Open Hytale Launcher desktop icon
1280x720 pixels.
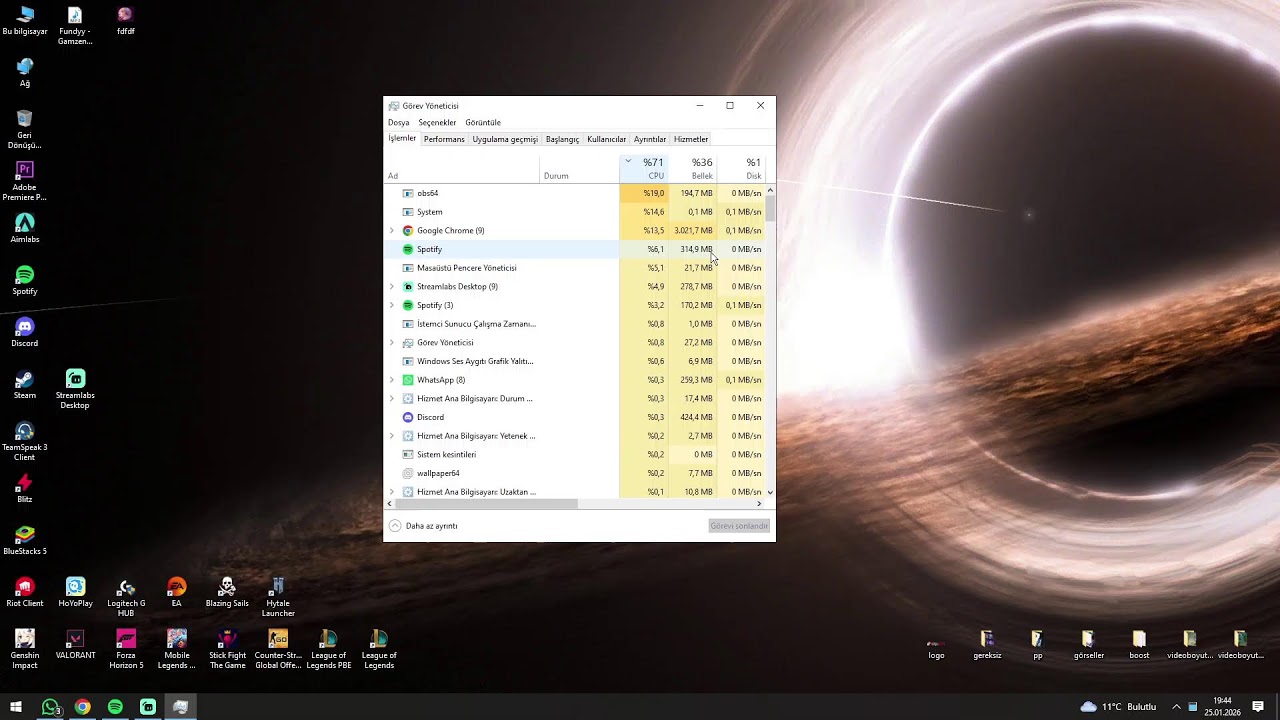[278, 597]
